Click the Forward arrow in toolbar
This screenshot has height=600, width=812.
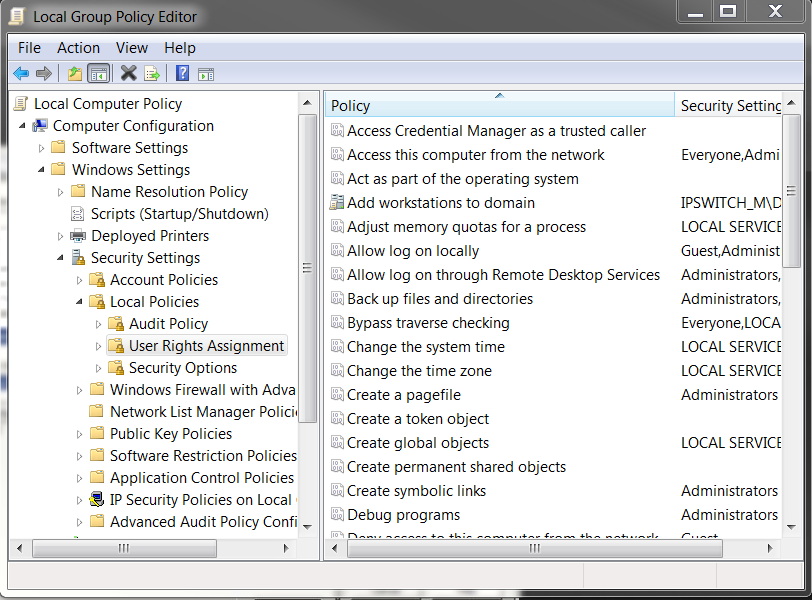(44, 74)
